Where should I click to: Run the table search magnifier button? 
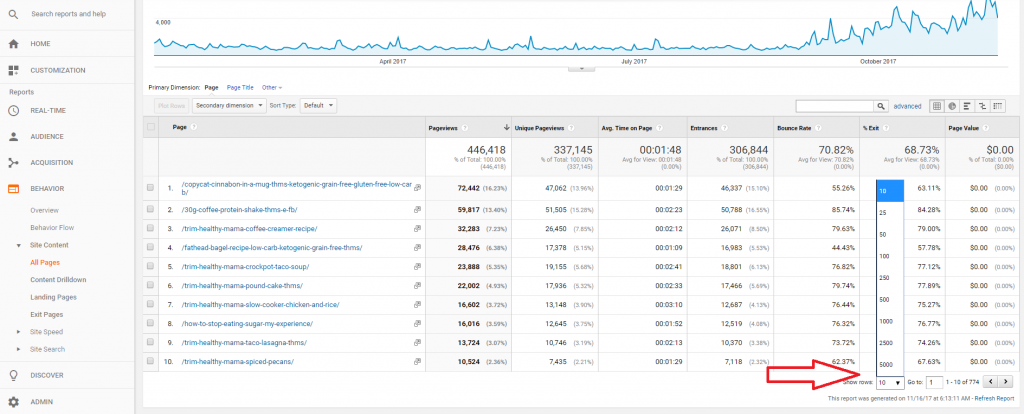(x=882, y=106)
